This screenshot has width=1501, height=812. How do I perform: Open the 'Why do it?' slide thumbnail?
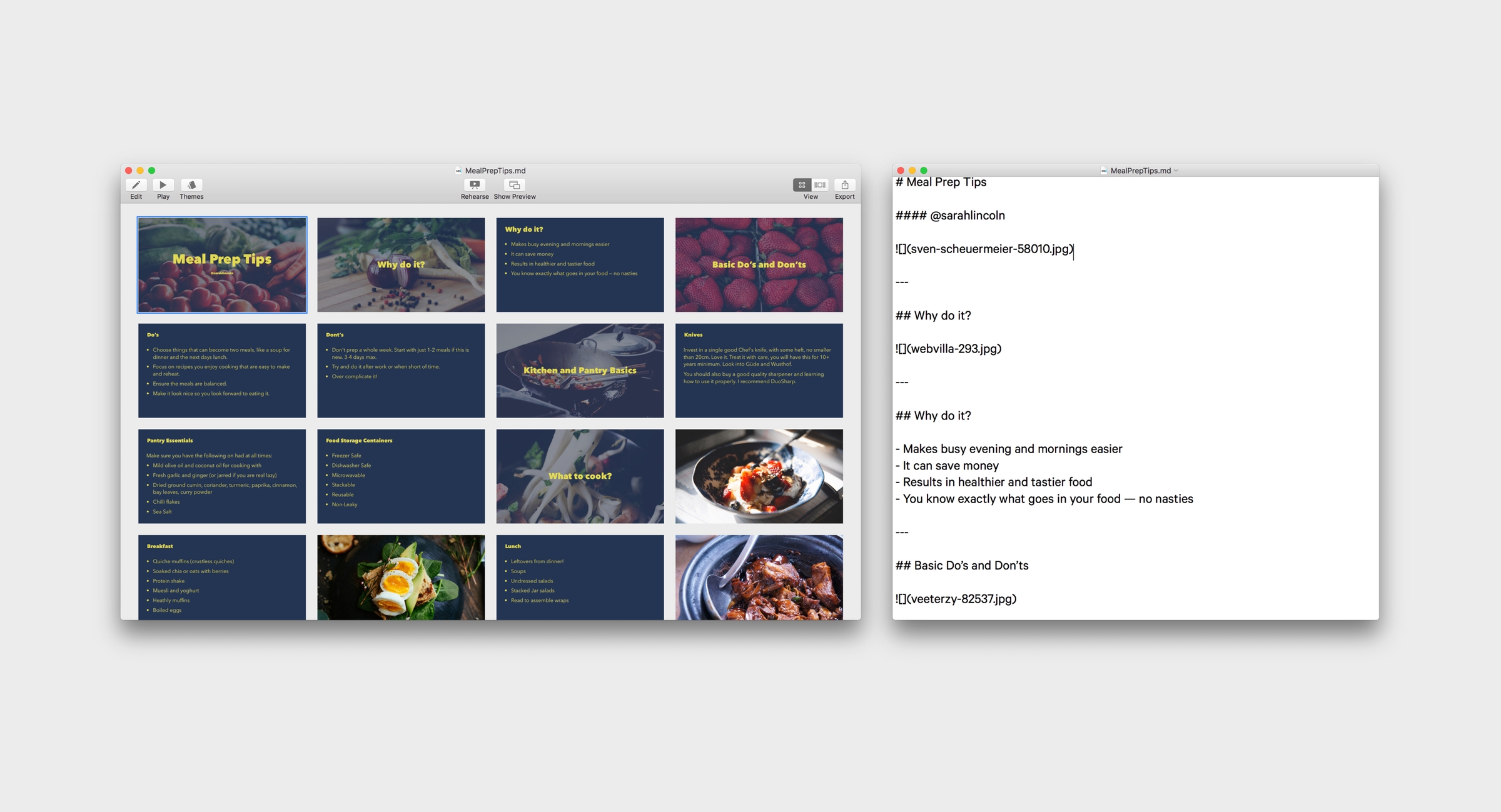(x=401, y=264)
